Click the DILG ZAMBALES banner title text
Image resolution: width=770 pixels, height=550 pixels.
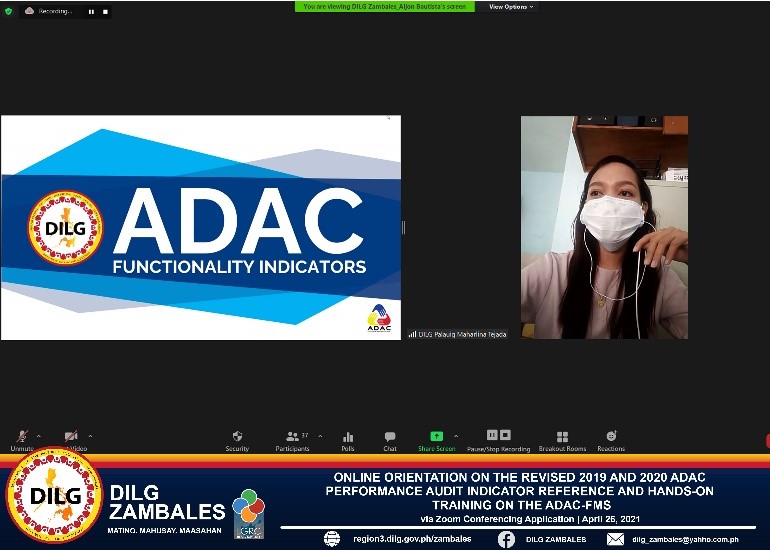click(166, 502)
